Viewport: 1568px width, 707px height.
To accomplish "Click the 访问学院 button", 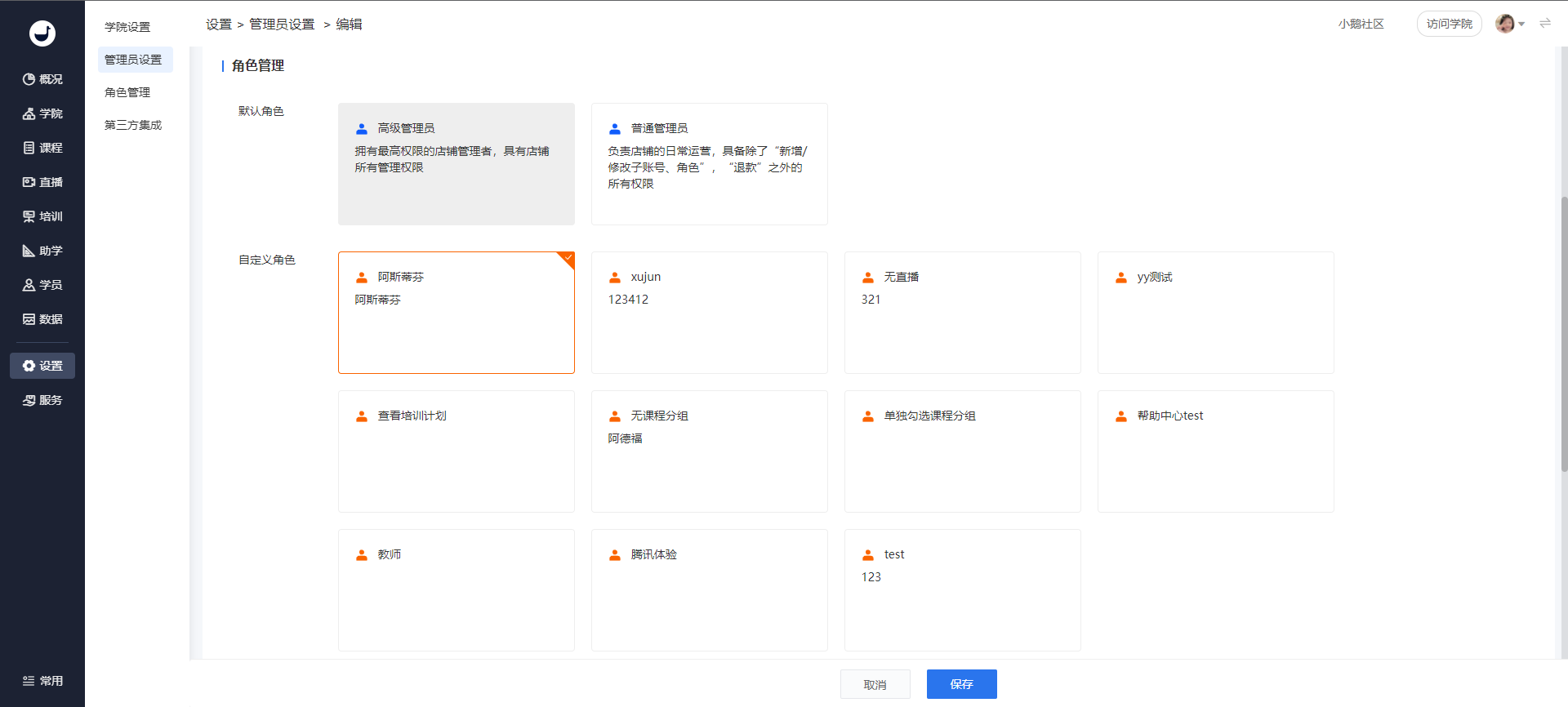I will coord(1450,24).
